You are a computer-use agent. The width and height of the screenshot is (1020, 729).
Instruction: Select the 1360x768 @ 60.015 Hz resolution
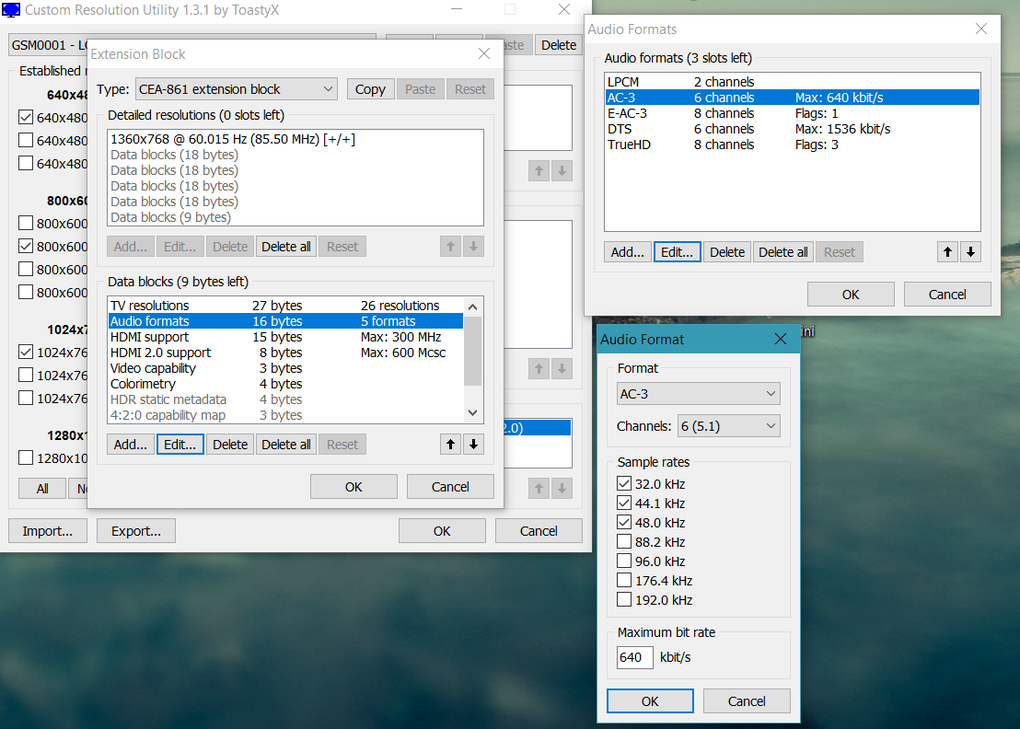coord(295,139)
